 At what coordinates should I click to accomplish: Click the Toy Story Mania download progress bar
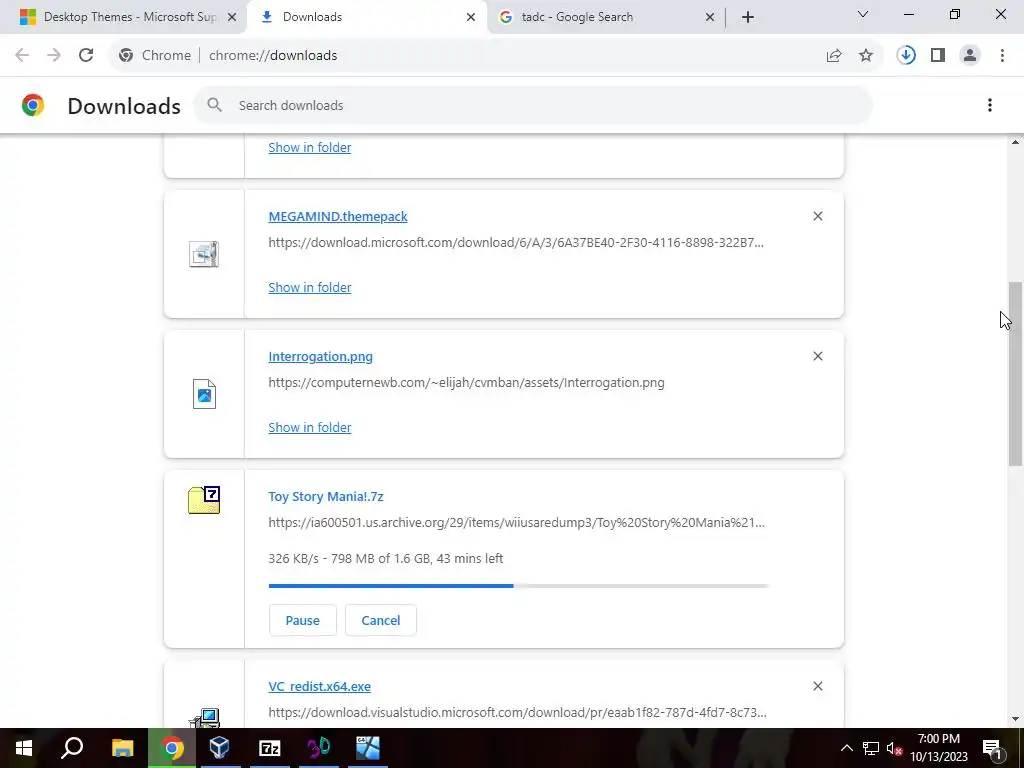pyautogui.click(x=519, y=586)
